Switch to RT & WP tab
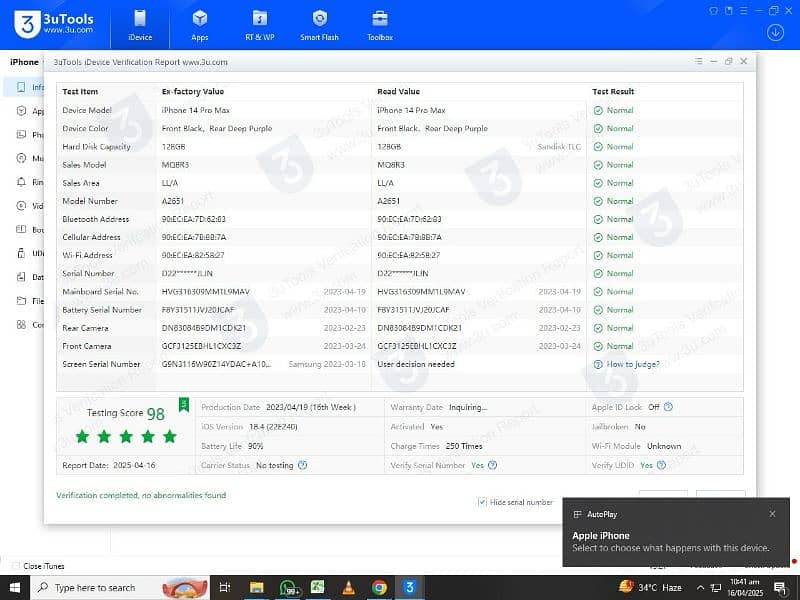This screenshot has width=800, height=600. [x=260, y=24]
